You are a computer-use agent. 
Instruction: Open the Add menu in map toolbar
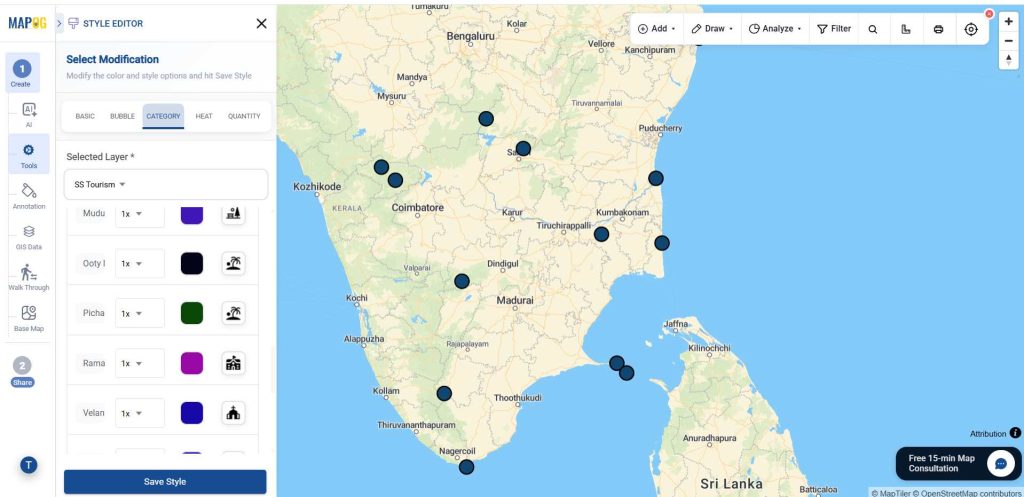point(656,29)
